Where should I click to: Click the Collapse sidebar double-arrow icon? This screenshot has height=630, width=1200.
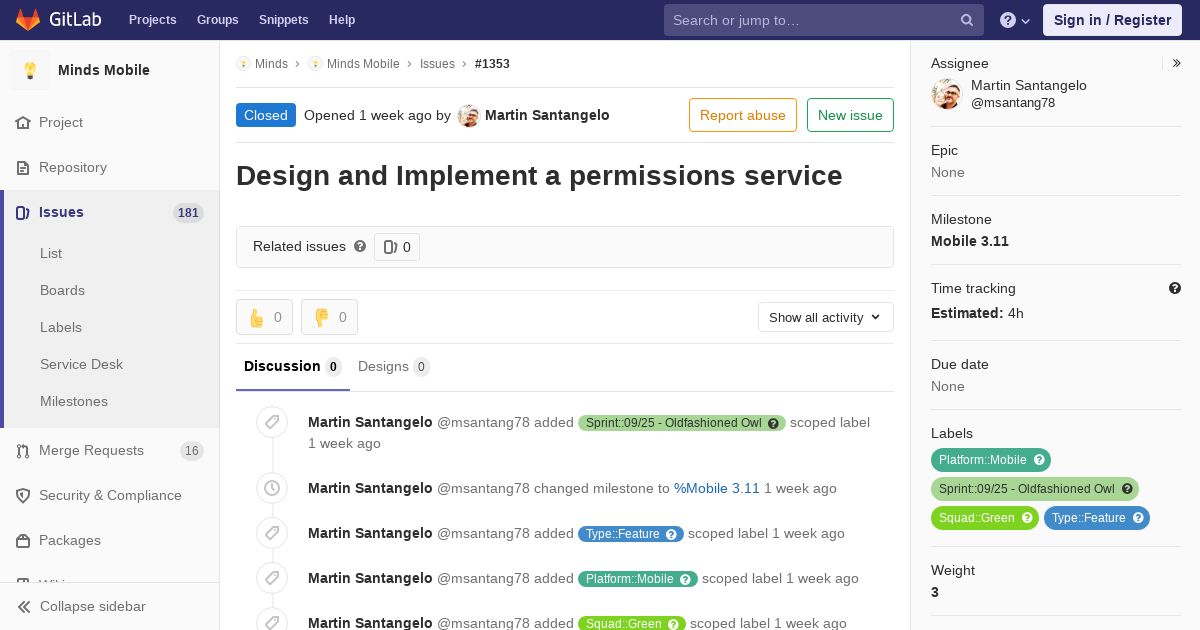[24, 606]
